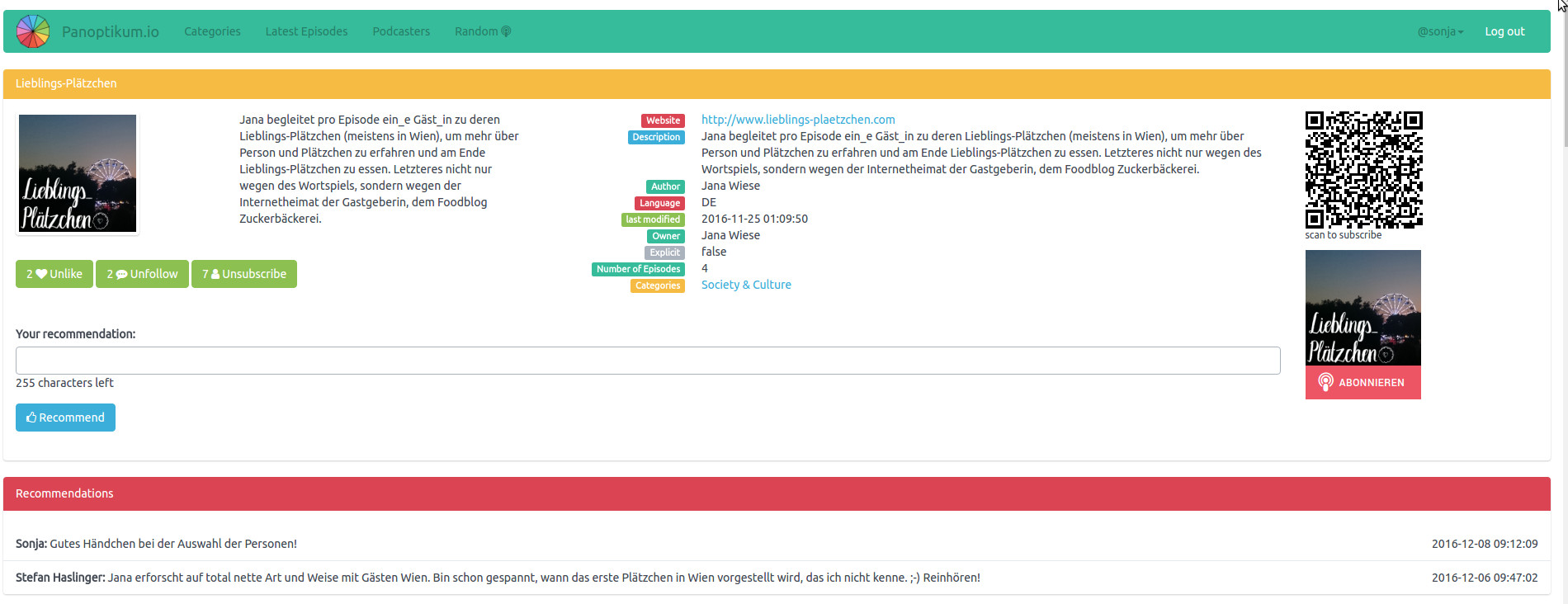The width and height of the screenshot is (1568, 604).
Task: Click the Website label badge
Action: pyautogui.click(x=663, y=120)
